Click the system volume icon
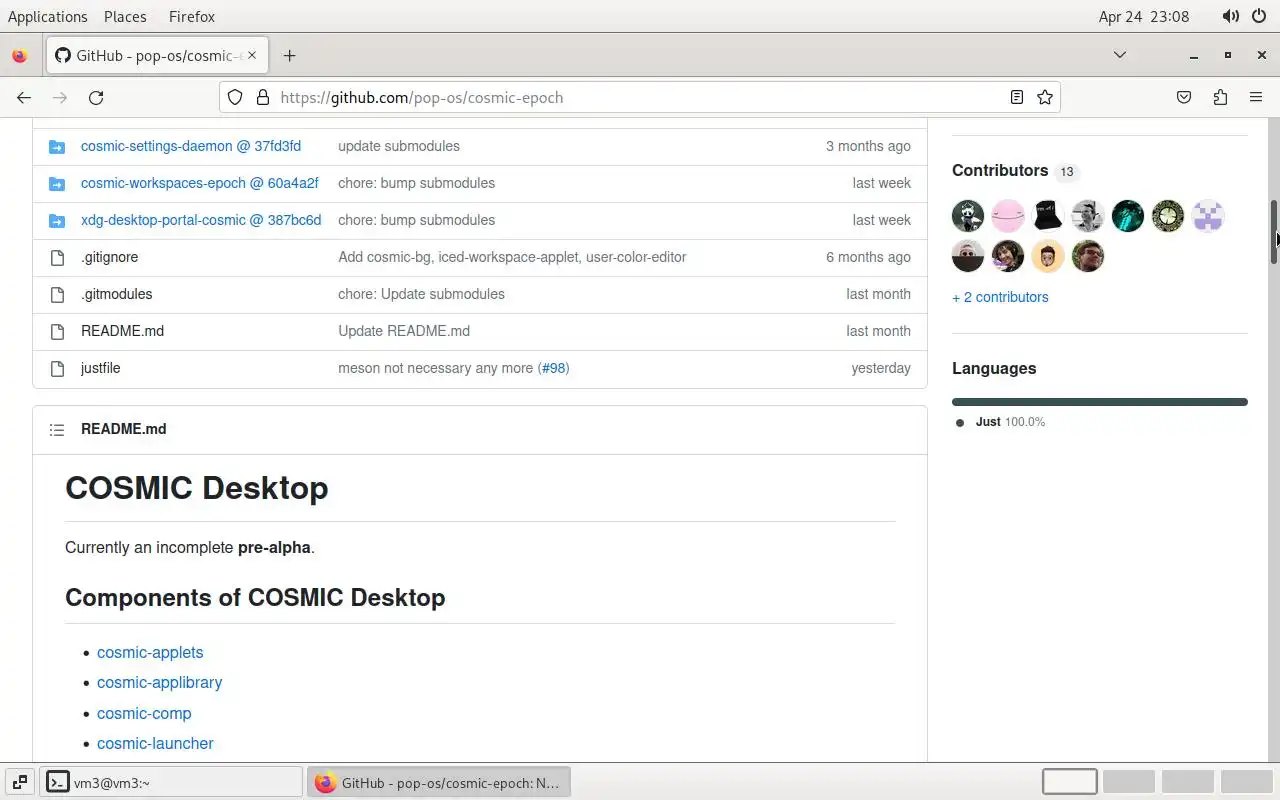The height and width of the screenshot is (800, 1280). [1230, 16]
